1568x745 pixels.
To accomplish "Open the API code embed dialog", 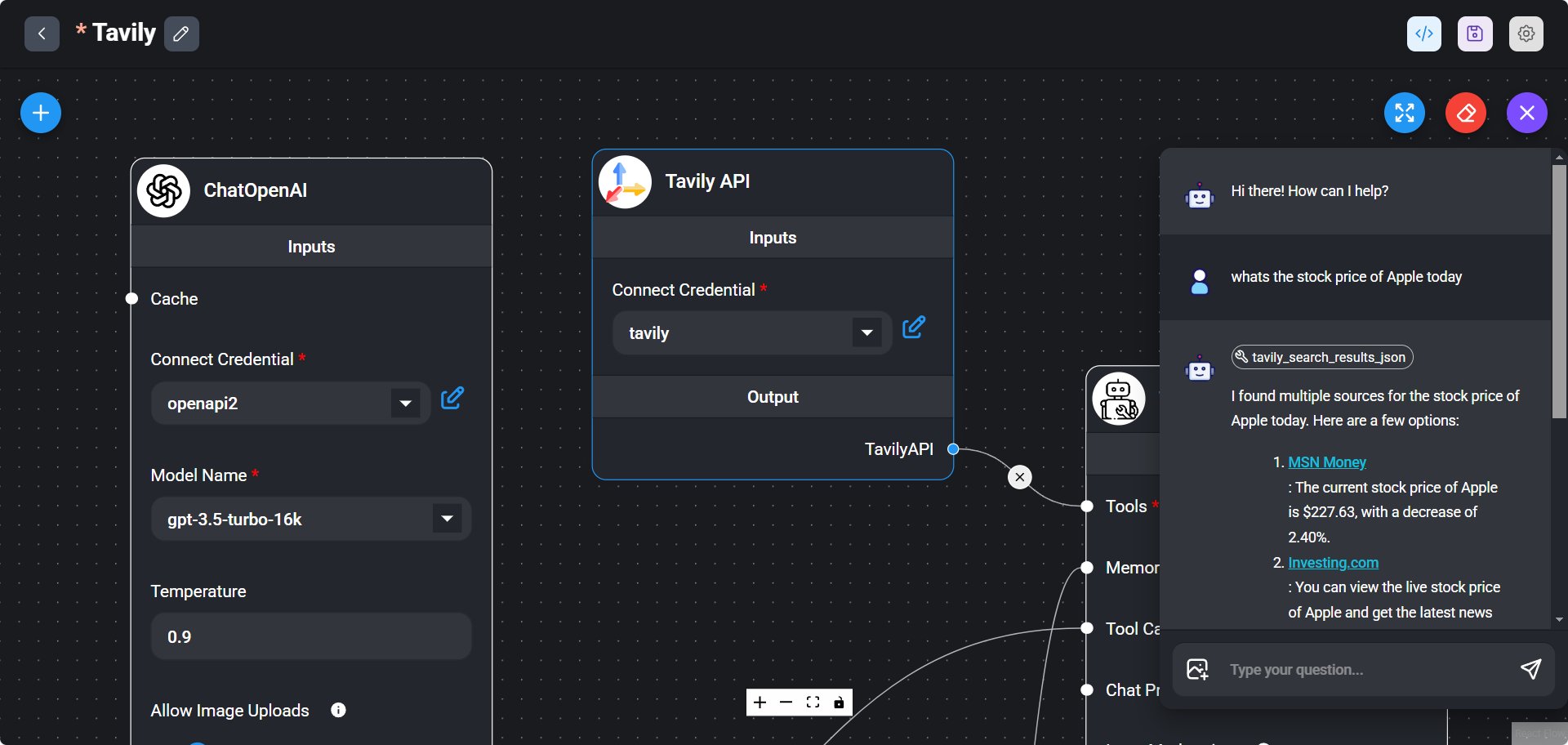I will [1424, 33].
